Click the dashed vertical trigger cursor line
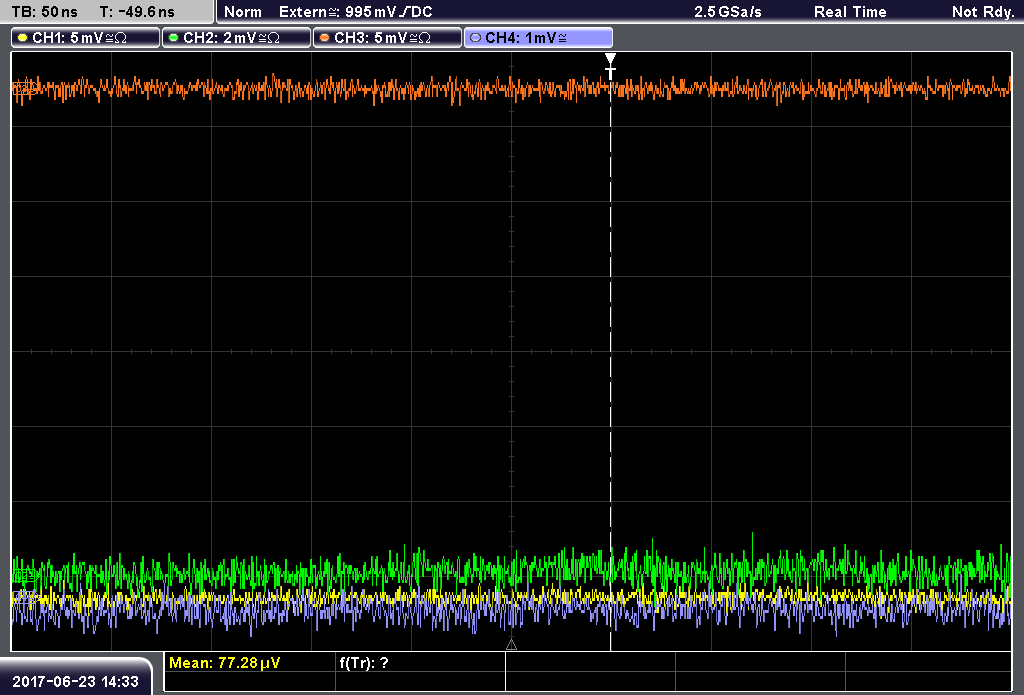Image resolution: width=1024 pixels, height=695 pixels. (x=611, y=366)
